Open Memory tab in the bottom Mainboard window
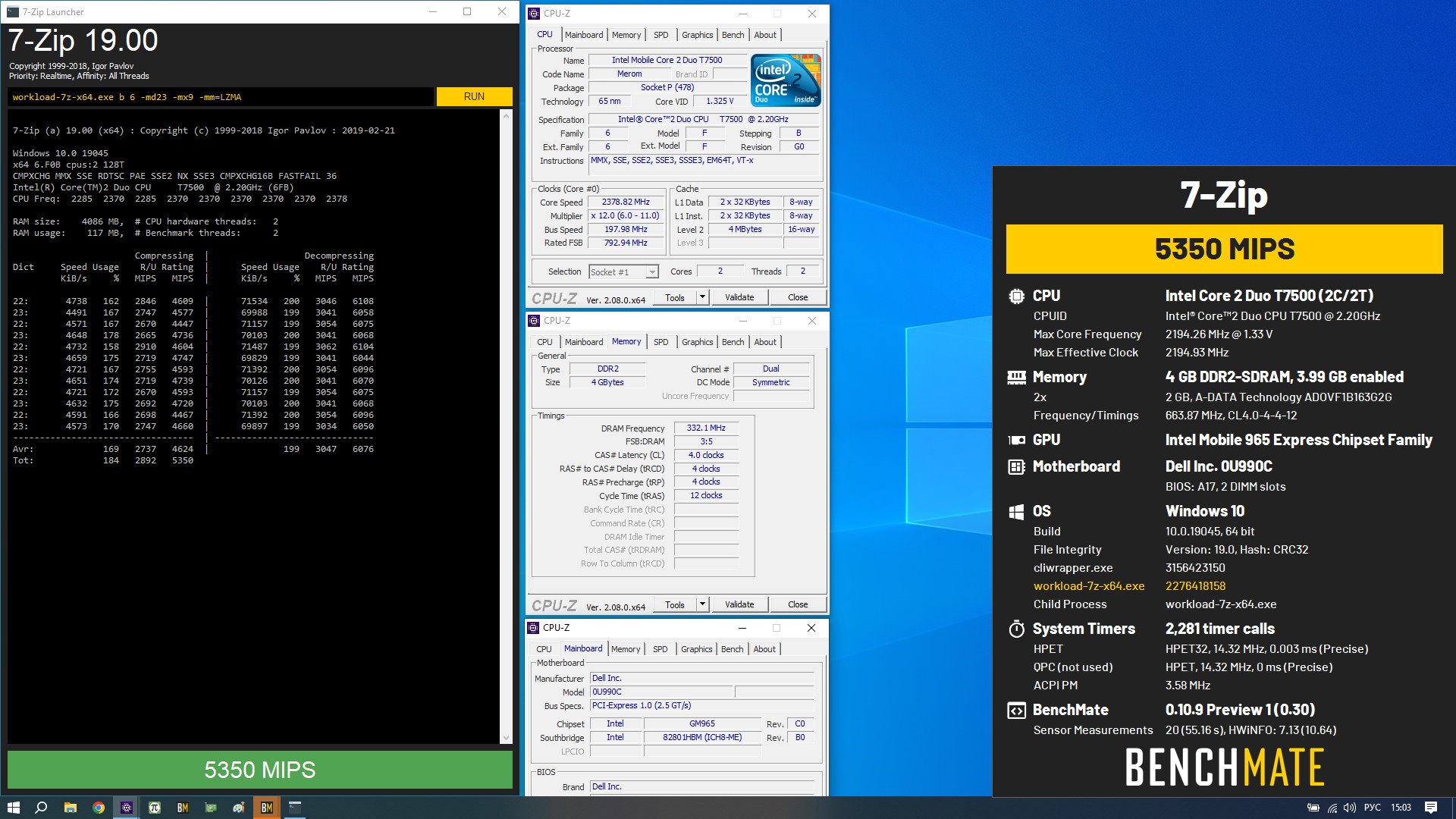Screen dimensions: 1456x819 (x=626, y=649)
